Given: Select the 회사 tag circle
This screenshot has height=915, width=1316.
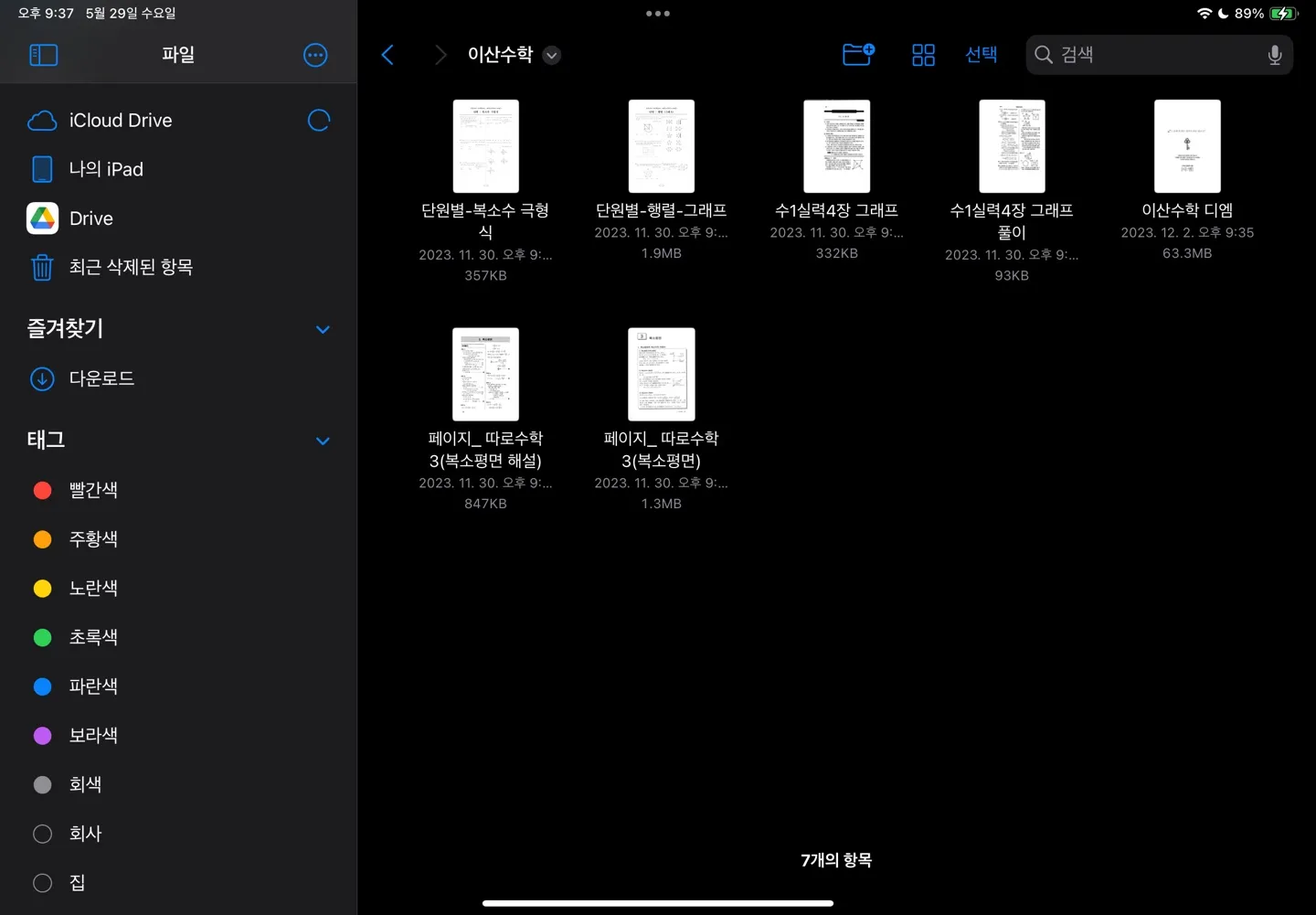Looking at the screenshot, I should click(x=43, y=834).
